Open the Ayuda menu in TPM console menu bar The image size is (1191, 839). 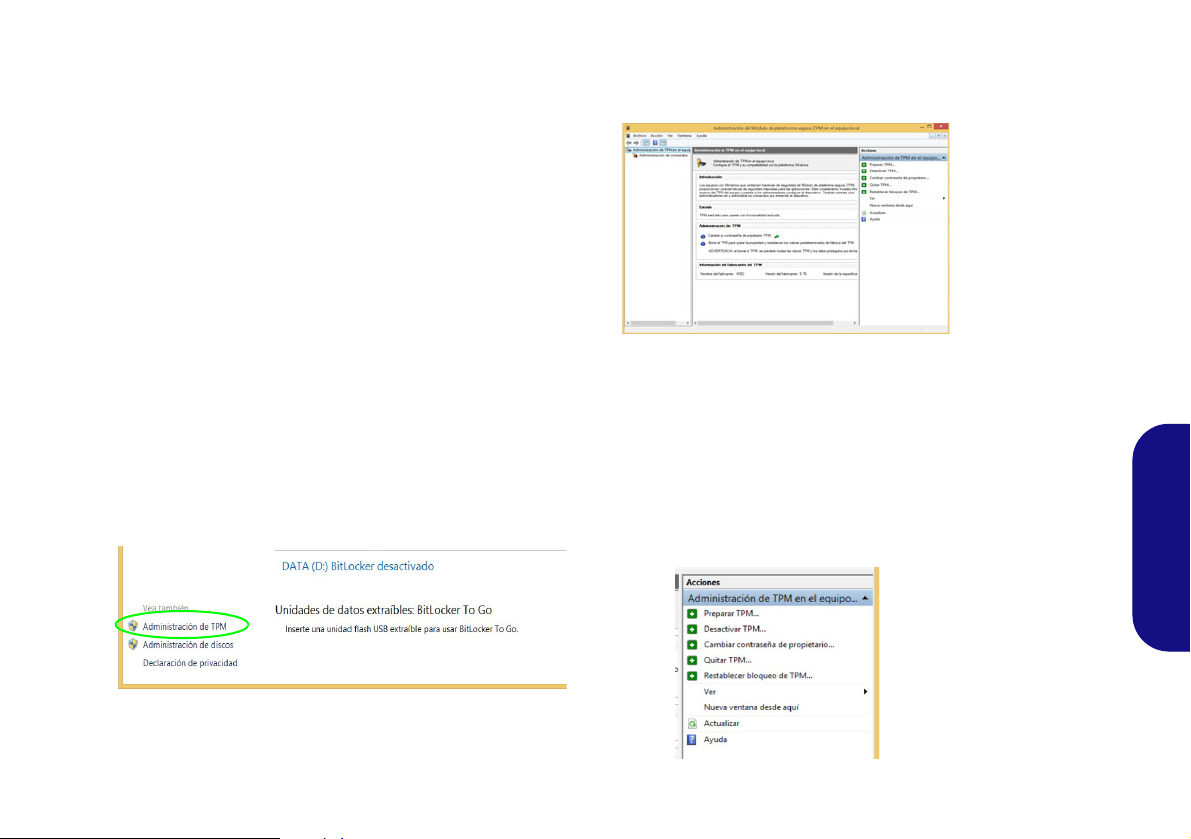pos(702,136)
